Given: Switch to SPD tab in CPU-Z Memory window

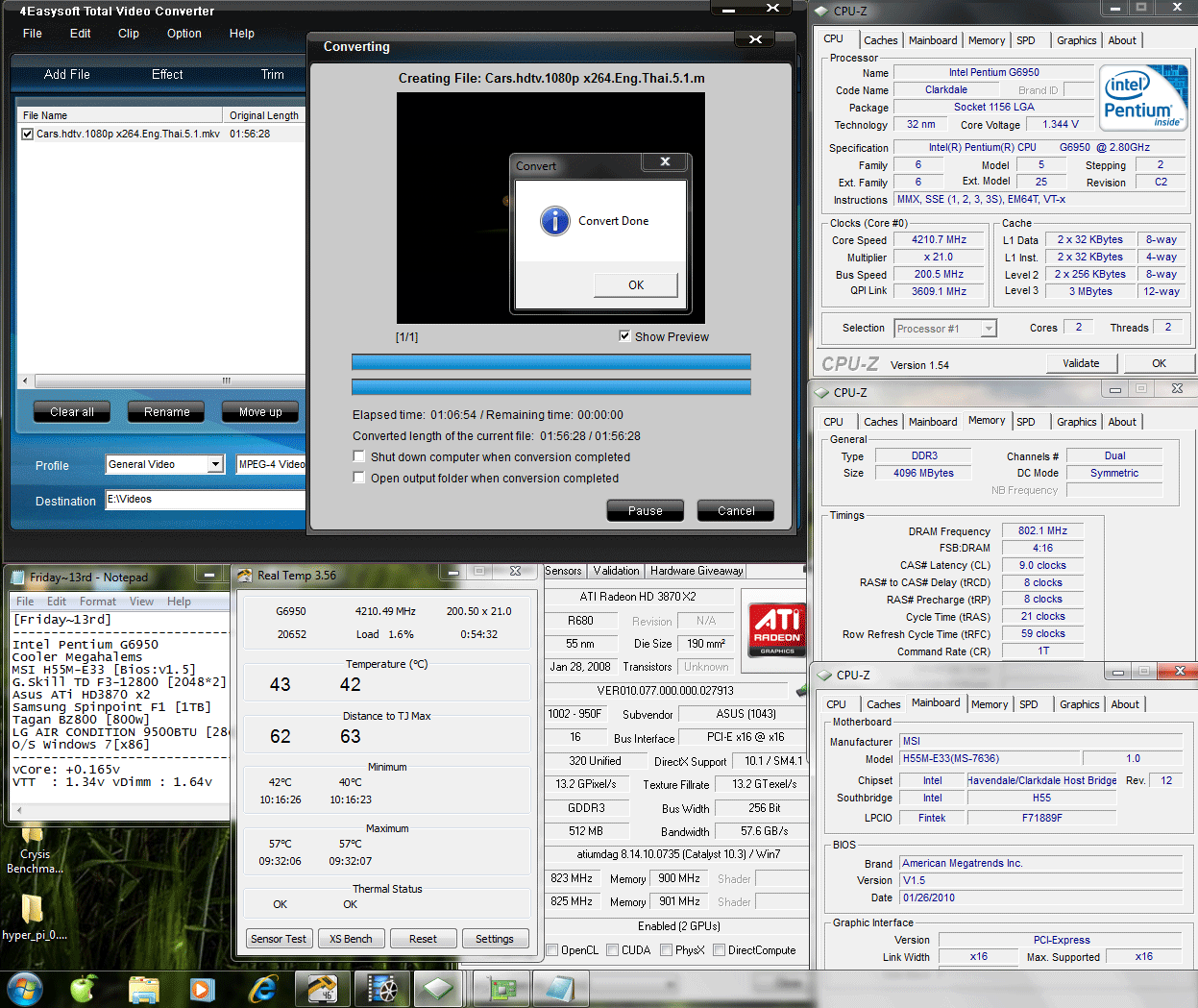Looking at the screenshot, I should [x=1026, y=422].
